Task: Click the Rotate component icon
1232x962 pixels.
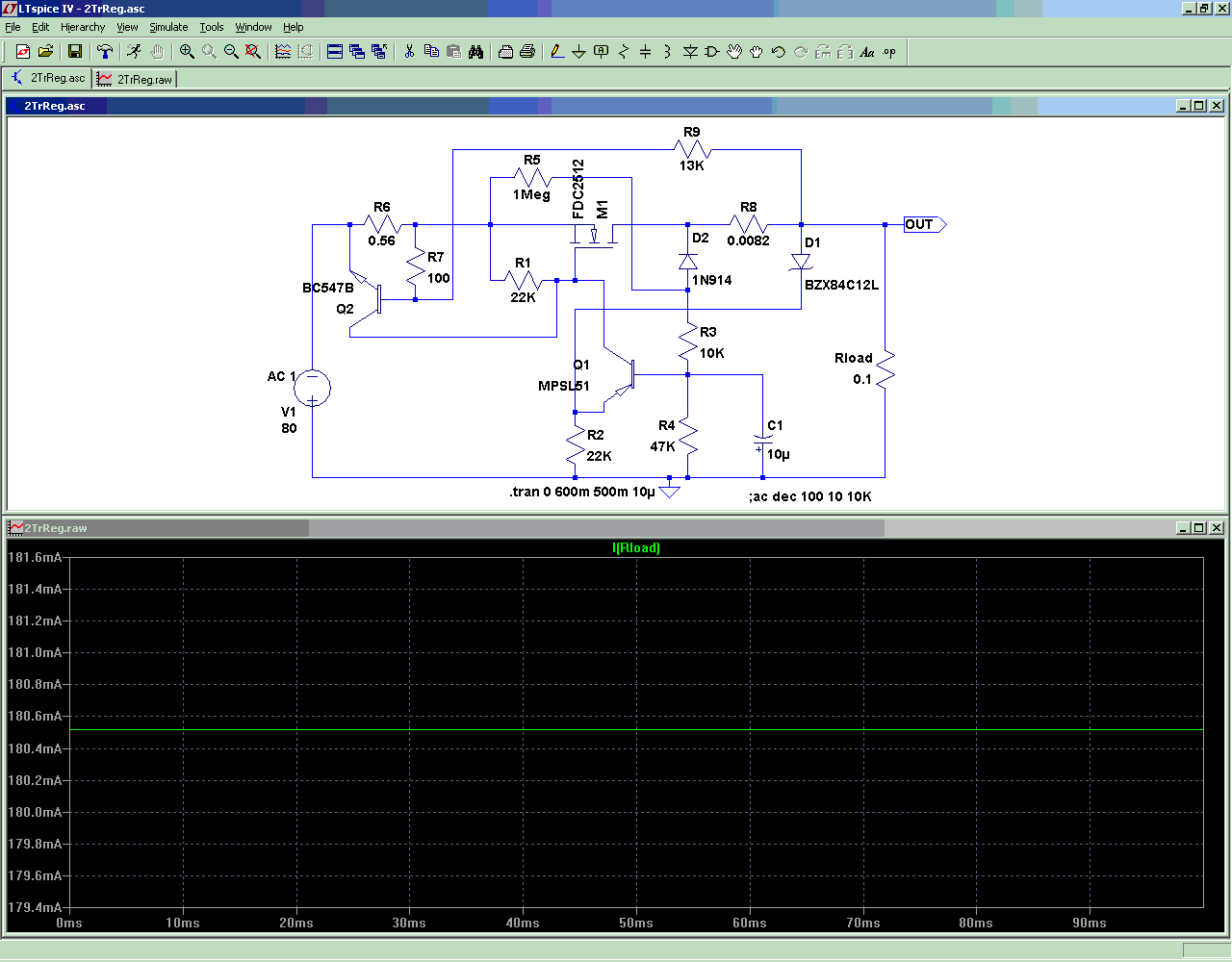Action: [x=823, y=51]
